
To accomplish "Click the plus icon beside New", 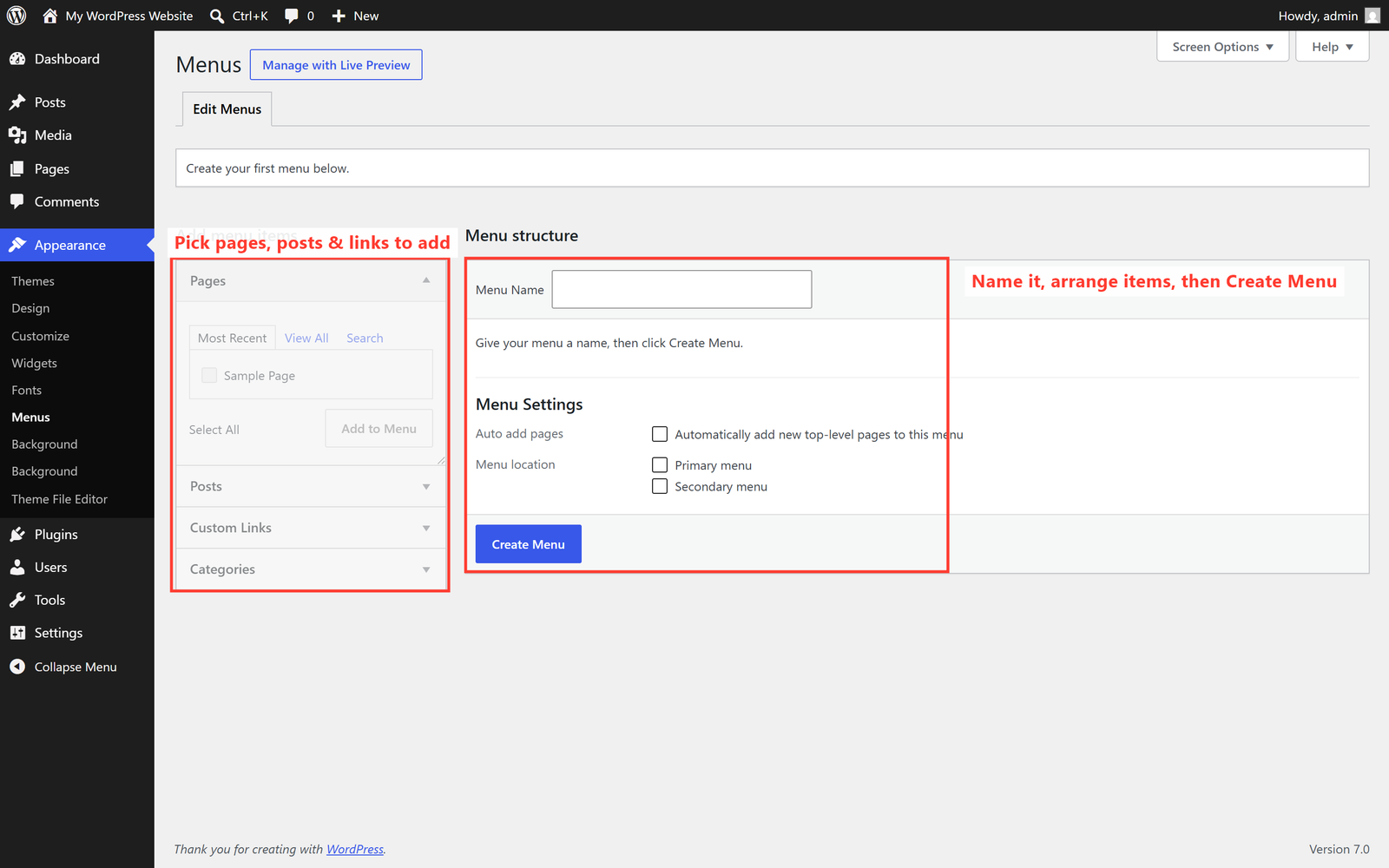I will 339,16.
